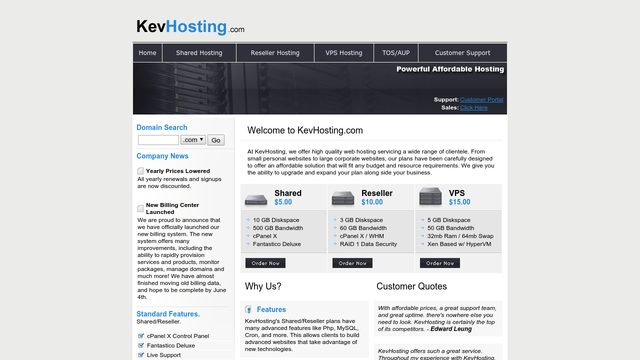
Task: Go to Shared Hosting page
Action: tap(199, 53)
